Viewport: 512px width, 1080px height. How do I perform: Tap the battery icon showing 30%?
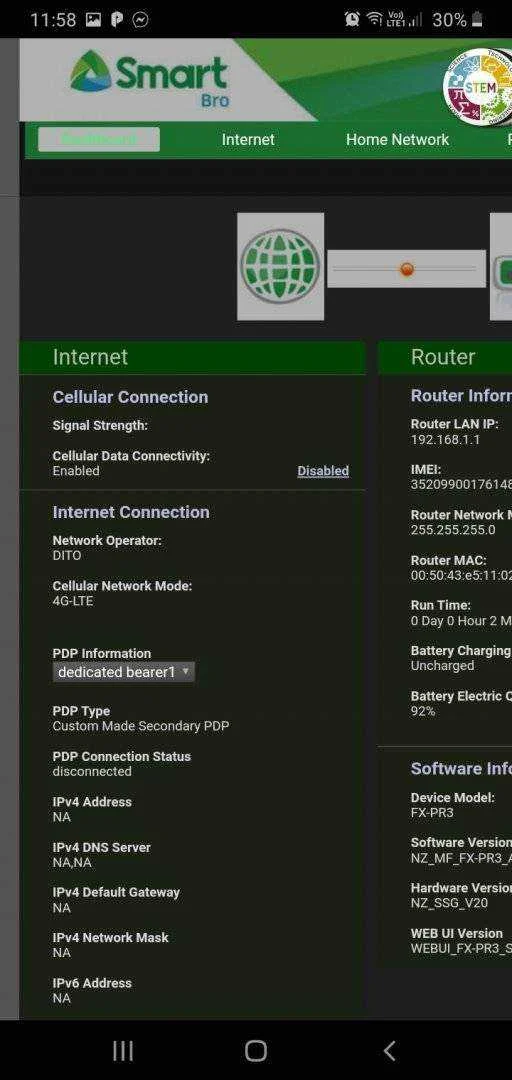tap(477, 19)
